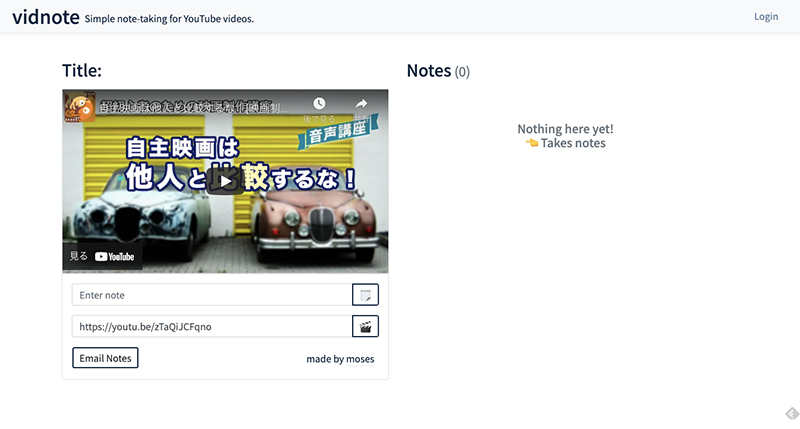This screenshot has height=429, width=800.
Task: Click the load video clapperboard icon button
Action: [365, 326]
